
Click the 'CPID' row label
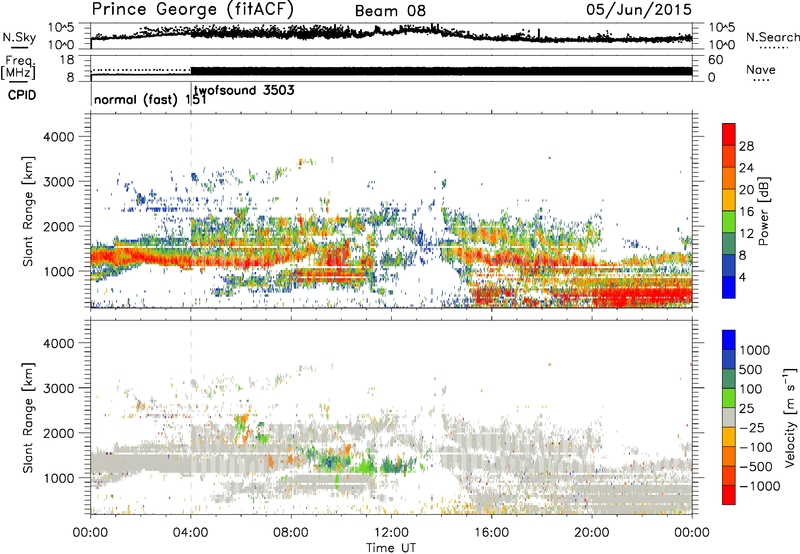coord(22,95)
